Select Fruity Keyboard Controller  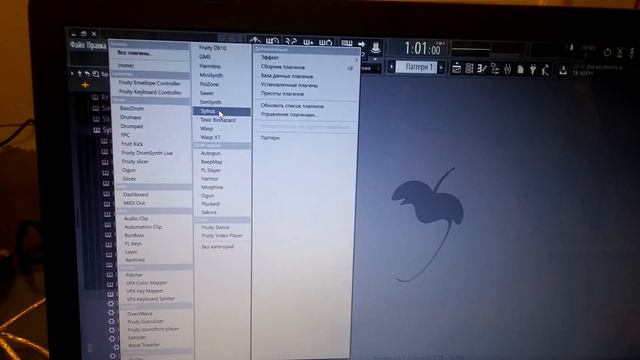click(150, 93)
